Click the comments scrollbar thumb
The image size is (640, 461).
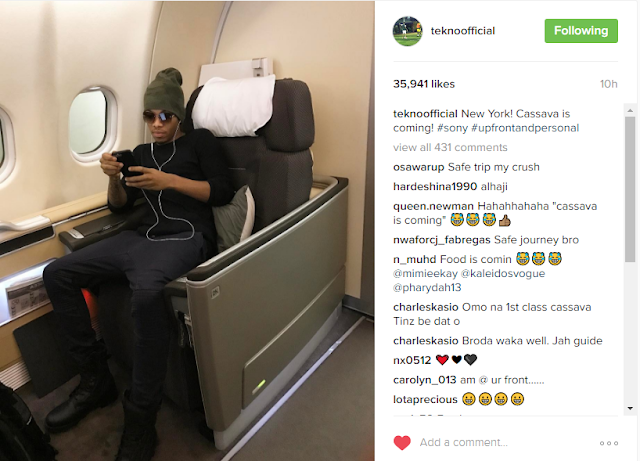pos(630,189)
